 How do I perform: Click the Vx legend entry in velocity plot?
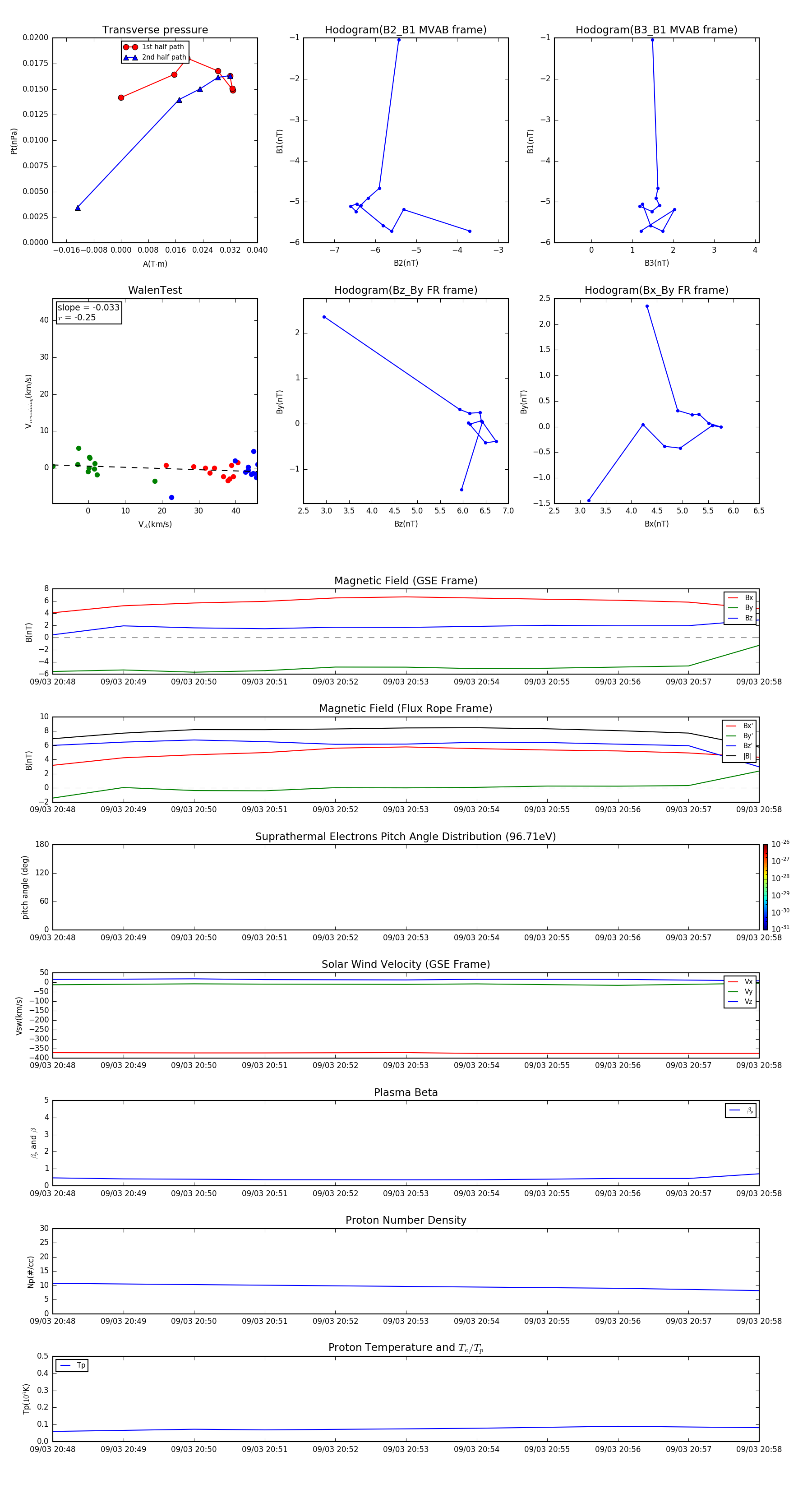point(740,982)
